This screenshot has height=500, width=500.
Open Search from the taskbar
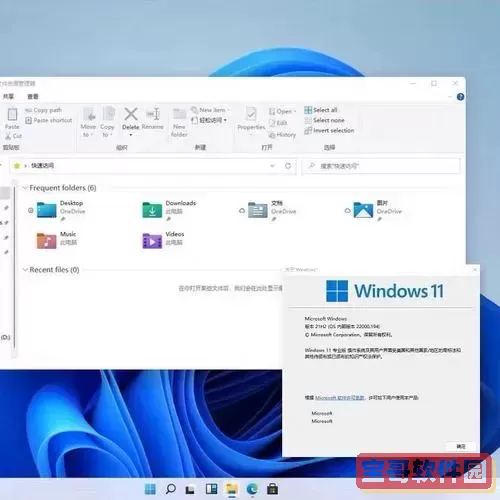pyautogui.click(x=171, y=489)
